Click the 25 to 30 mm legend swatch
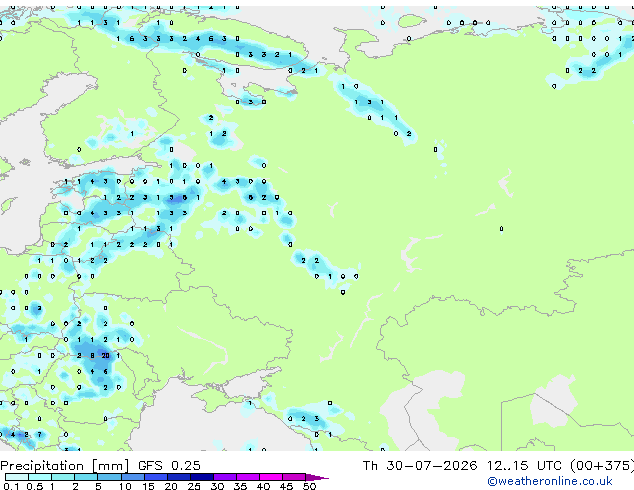Image resolution: width=634 pixels, height=490 pixels. pos(201,477)
